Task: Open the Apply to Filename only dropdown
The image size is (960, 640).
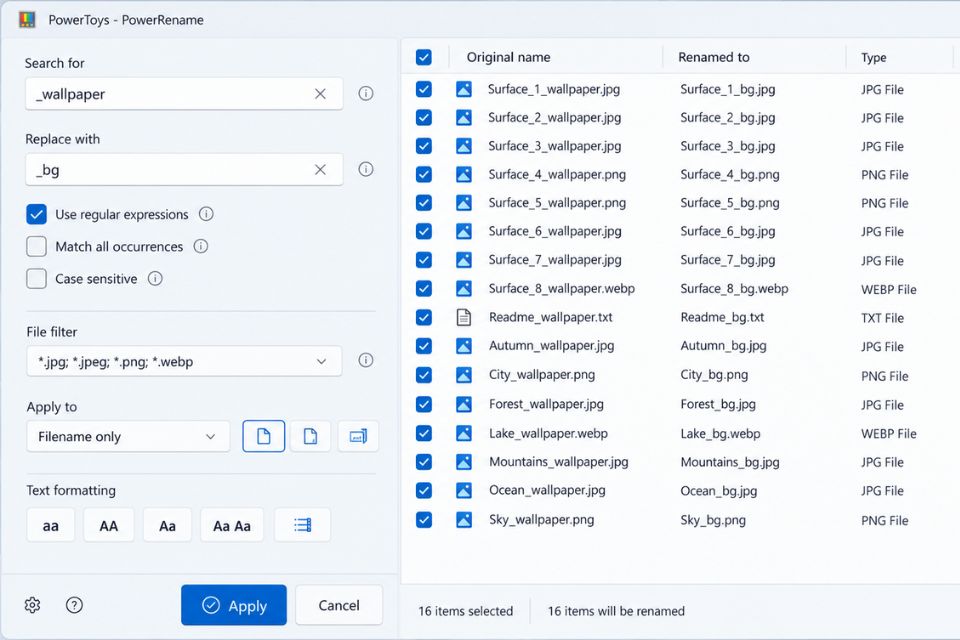Action: tap(128, 436)
